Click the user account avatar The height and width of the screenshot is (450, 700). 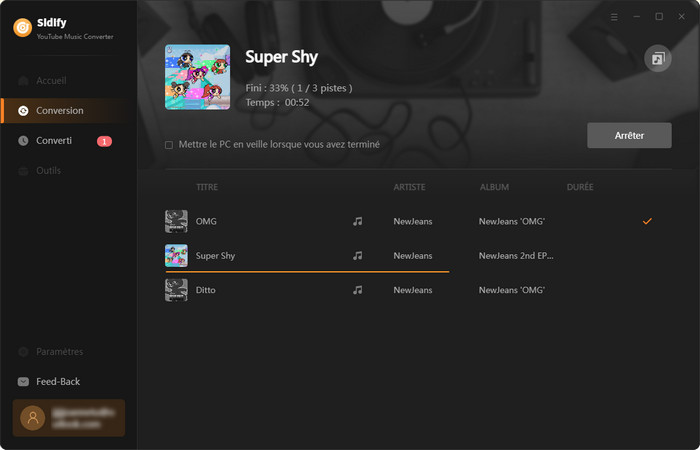[x=32, y=418]
